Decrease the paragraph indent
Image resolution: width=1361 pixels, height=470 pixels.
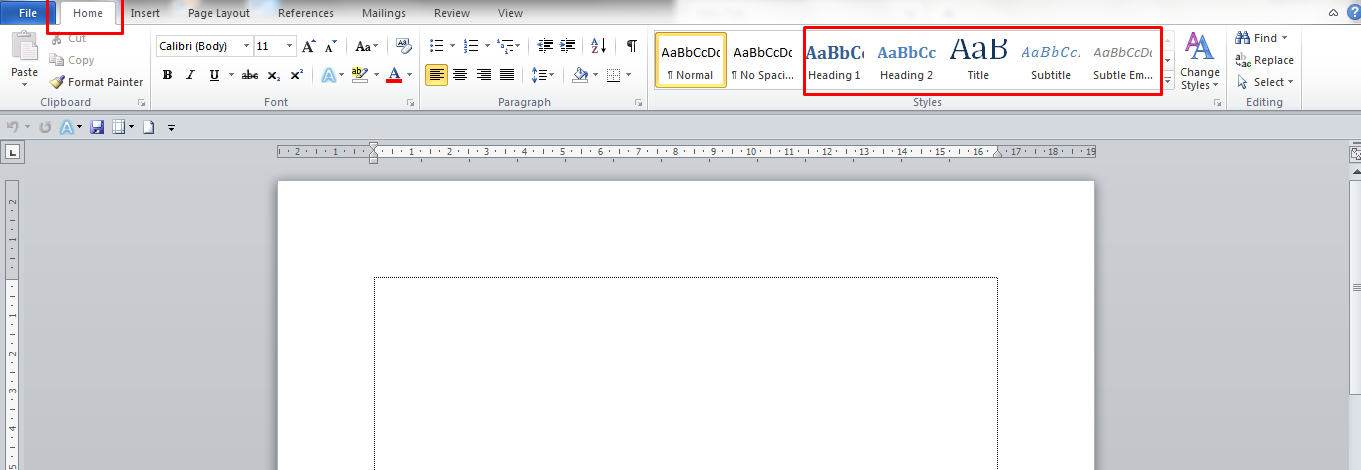[545, 46]
